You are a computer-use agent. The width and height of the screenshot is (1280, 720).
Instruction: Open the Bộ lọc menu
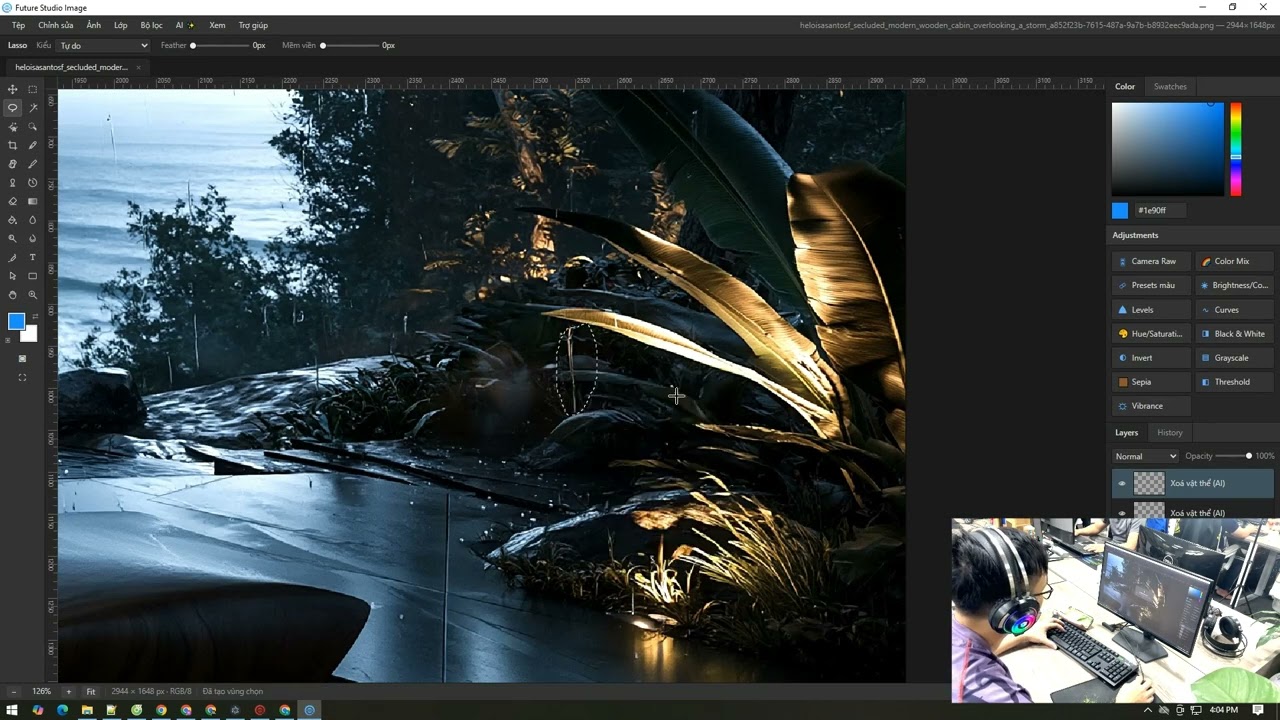151,25
